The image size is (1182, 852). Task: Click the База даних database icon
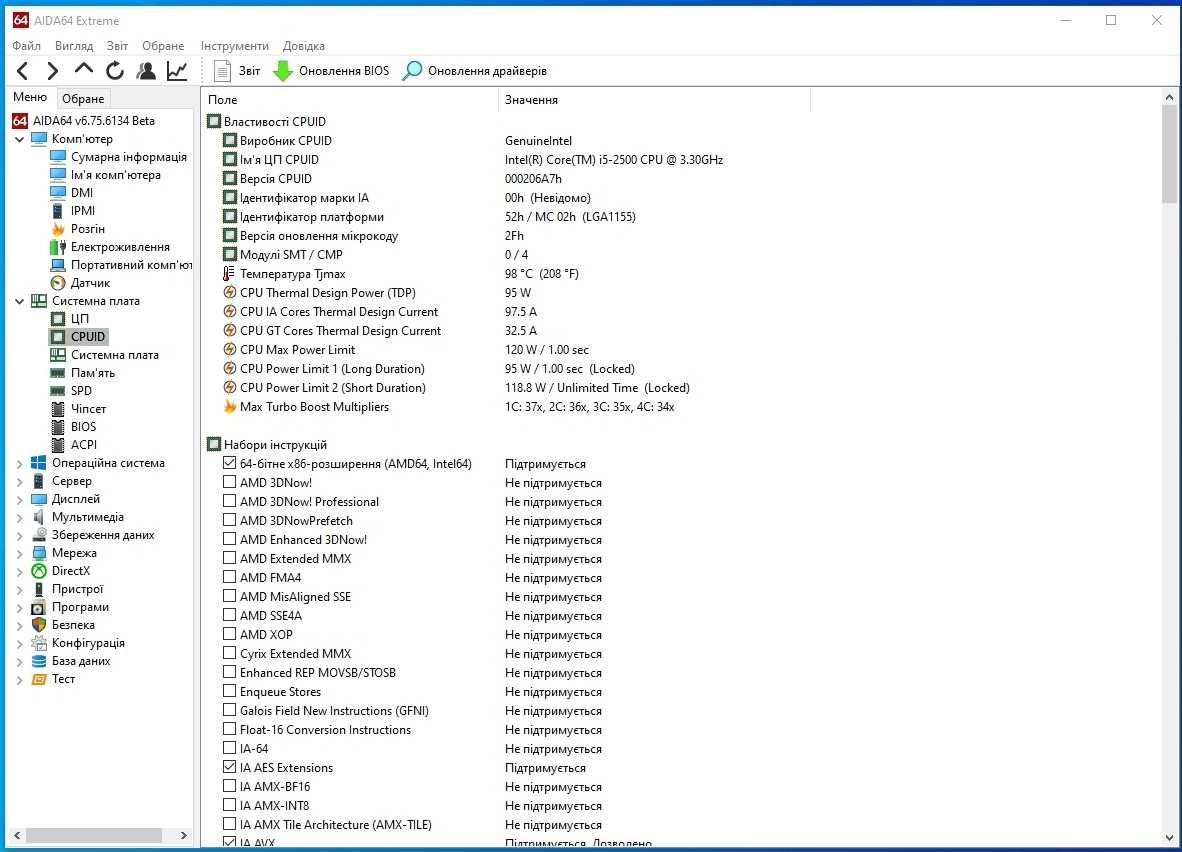(x=38, y=661)
